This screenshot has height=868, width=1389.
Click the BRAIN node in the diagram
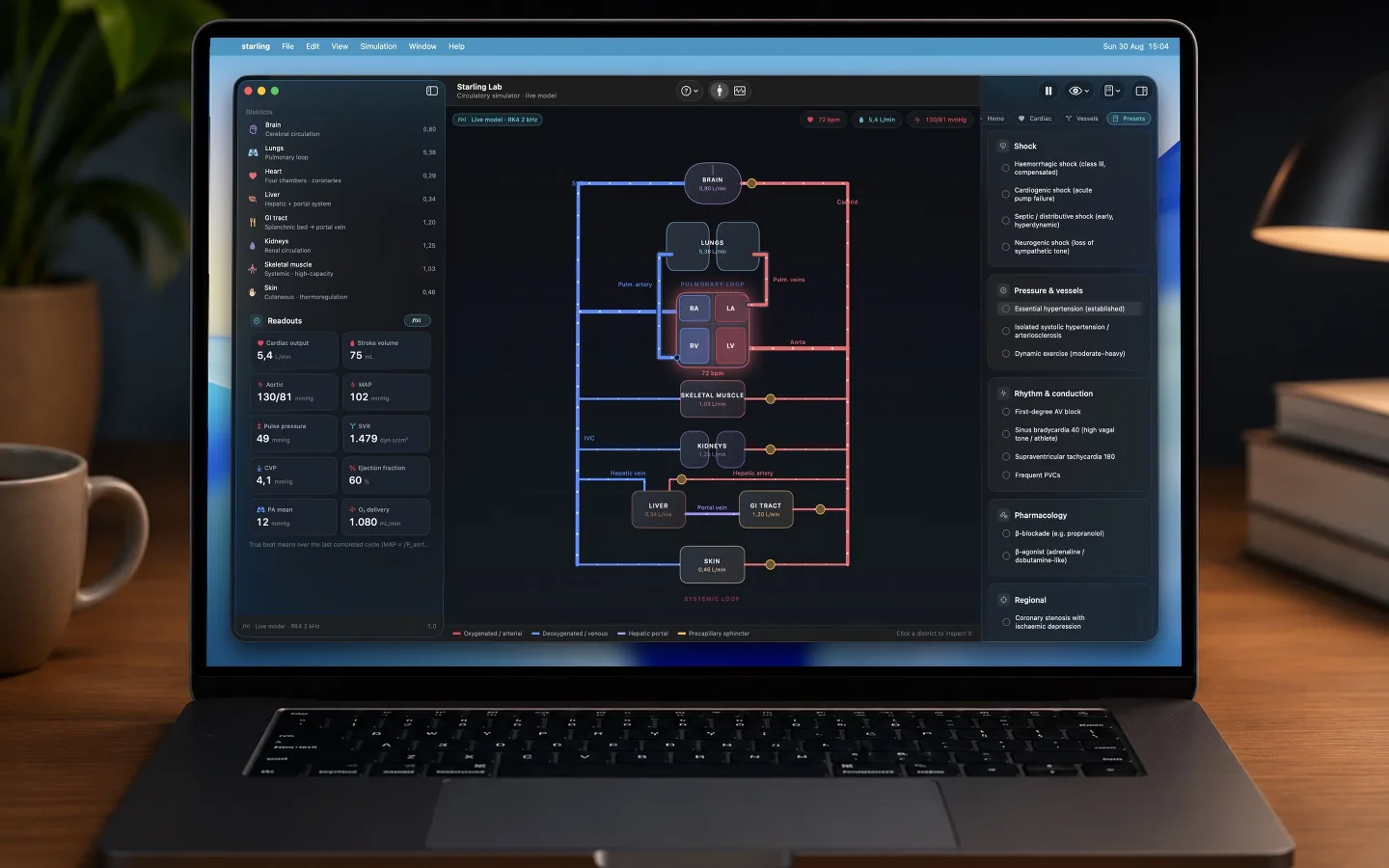click(x=713, y=183)
